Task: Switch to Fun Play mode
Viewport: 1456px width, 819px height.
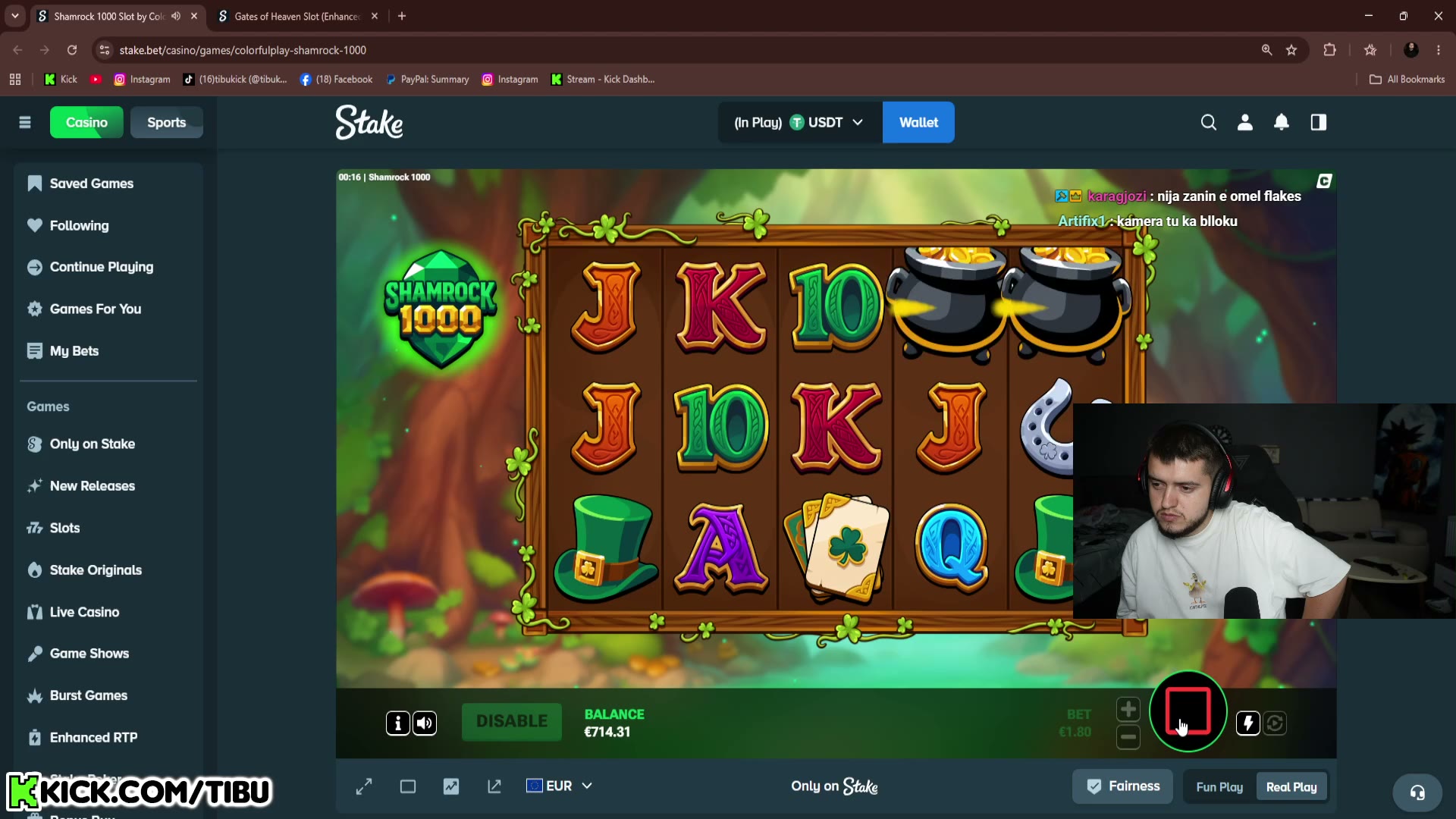Action: tap(1219, 787)
